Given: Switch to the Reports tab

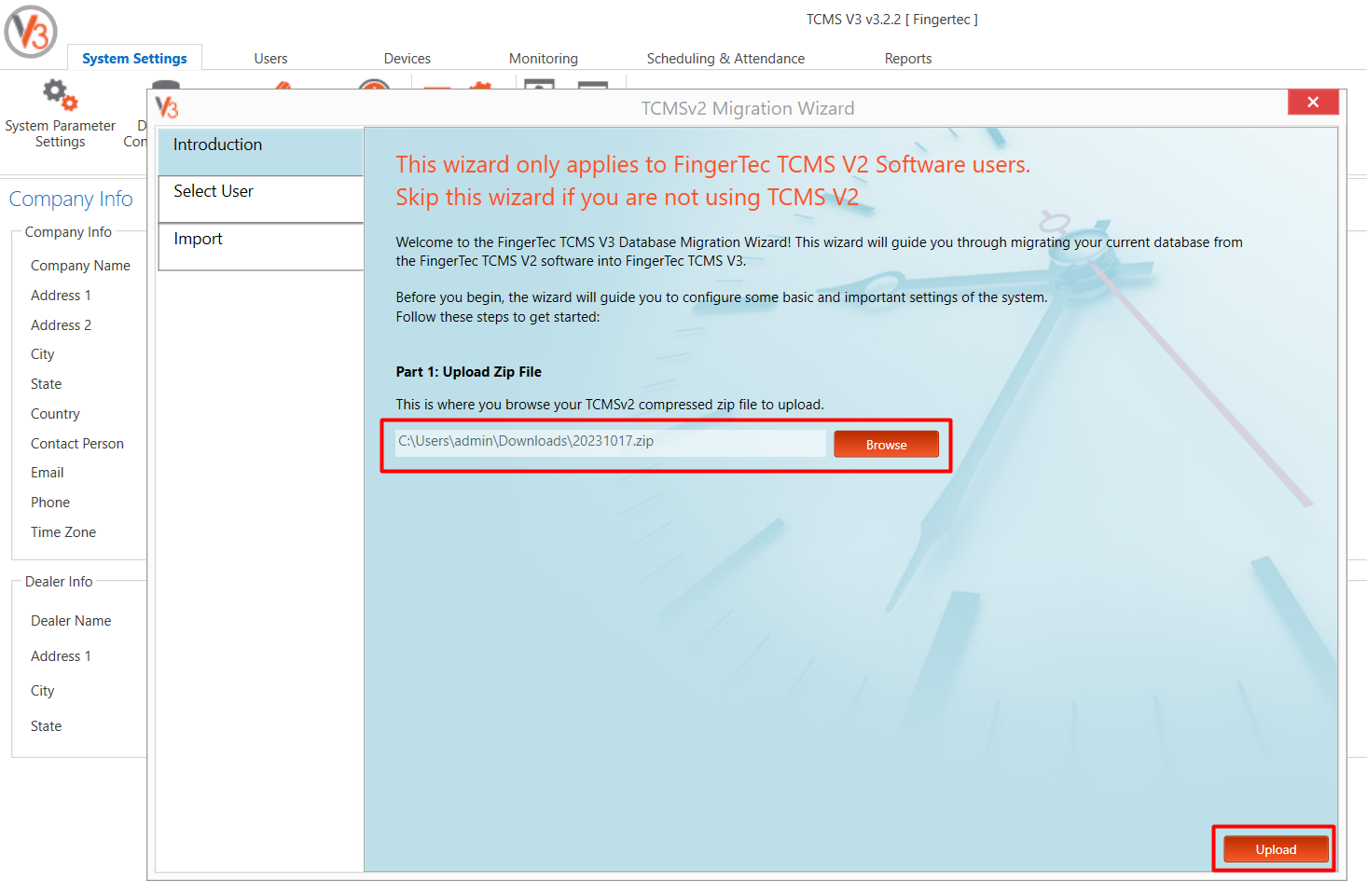Looking at the screenshot, I should 908,58.
